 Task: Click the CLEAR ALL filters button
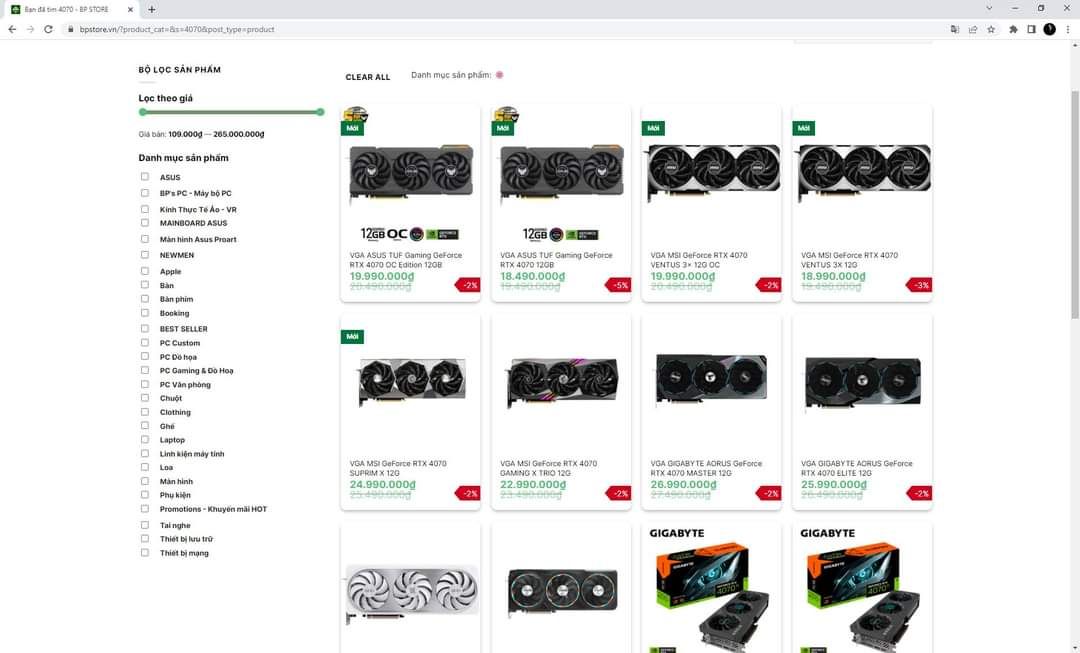click(x=368, y=77)
